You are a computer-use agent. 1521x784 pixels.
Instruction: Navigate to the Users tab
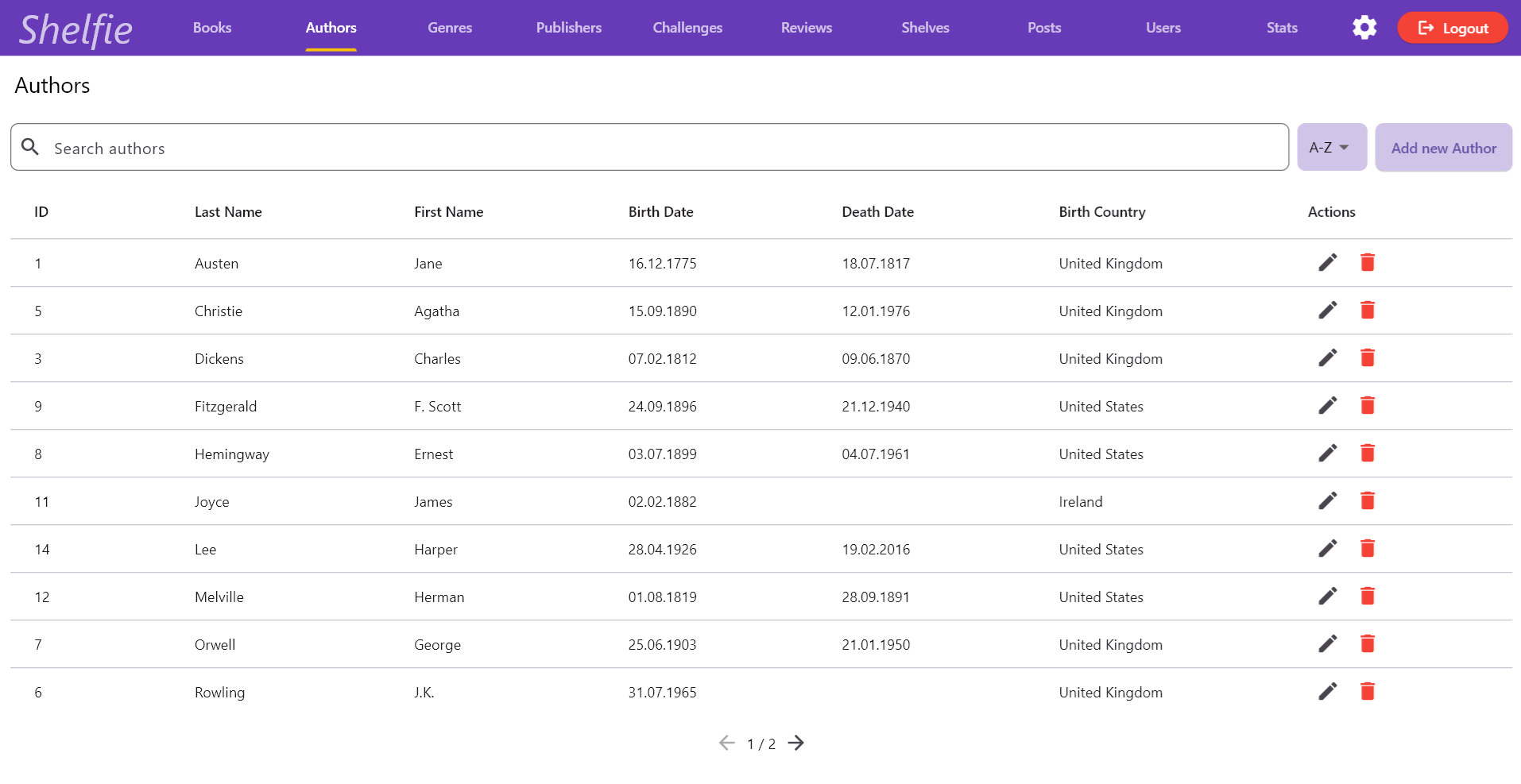click(x=1163, y=28)
